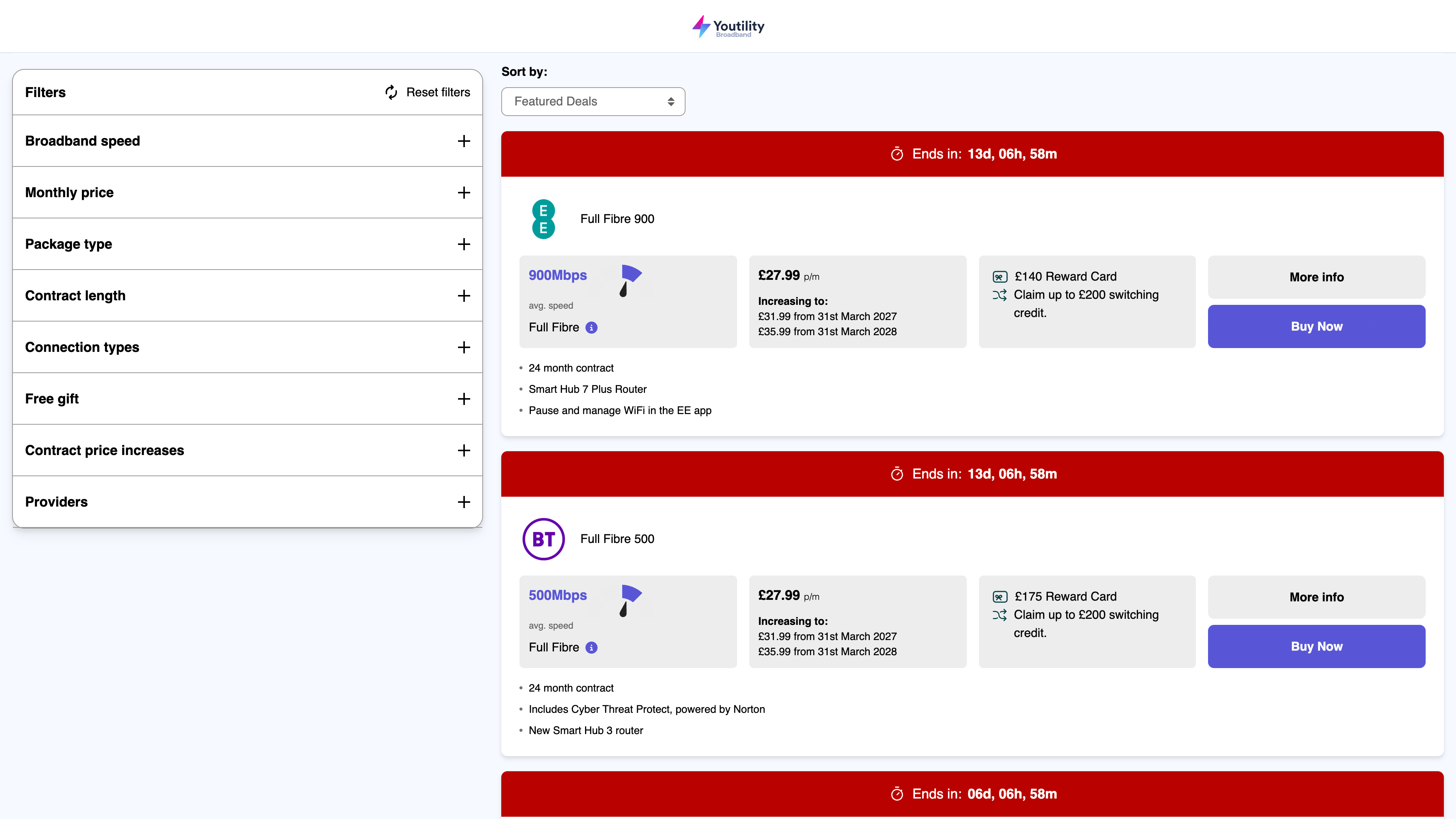Click the 500Mbps speed text
Viewport: 1456px width, 819px height.
[557, 595]
